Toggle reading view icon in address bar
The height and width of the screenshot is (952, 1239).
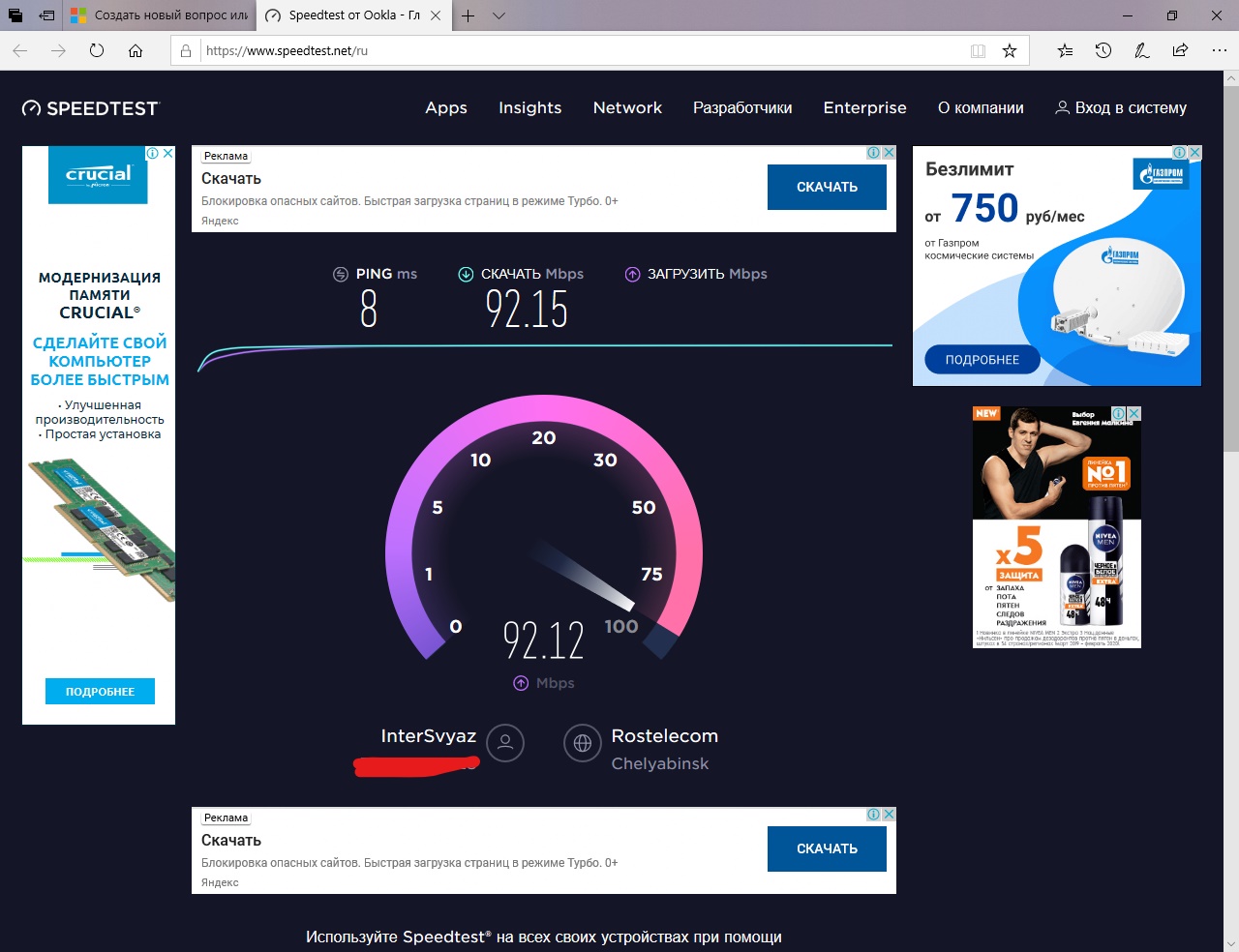979,50
